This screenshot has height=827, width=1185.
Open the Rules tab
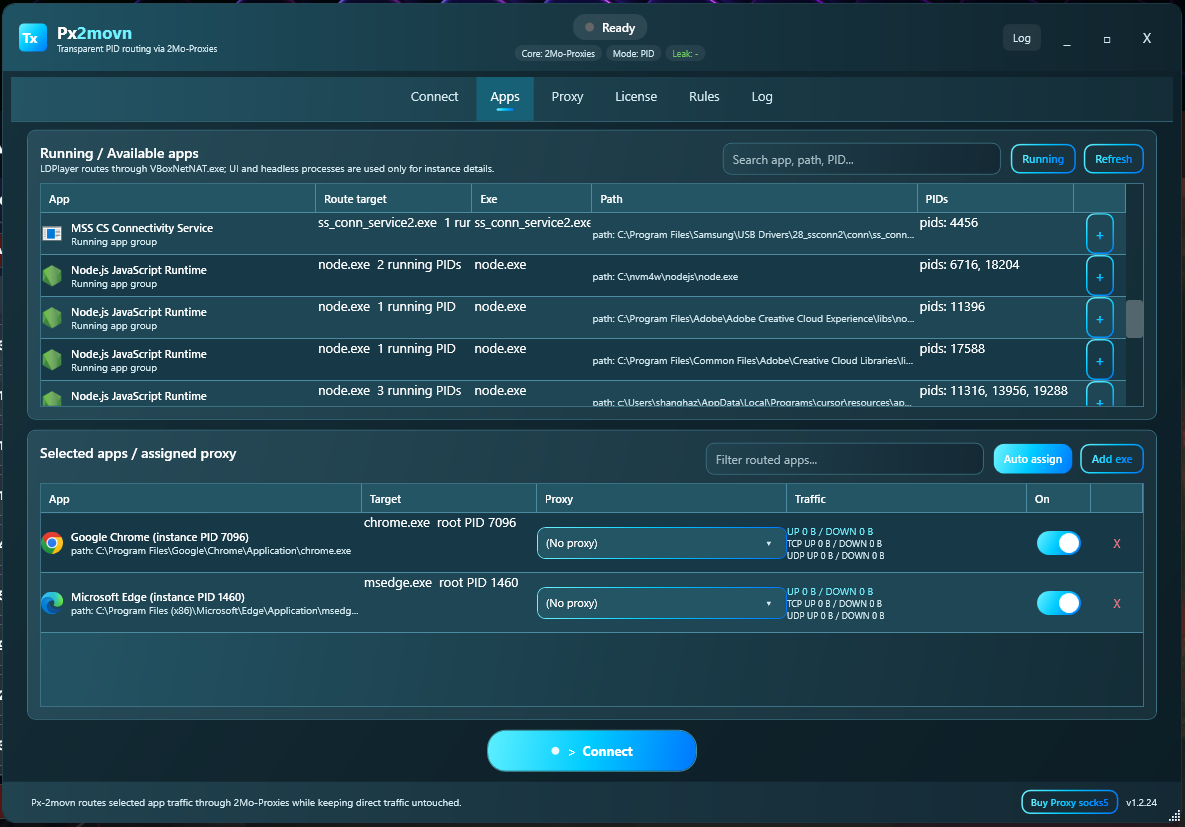pyautogui.click(x=704, y=97)
